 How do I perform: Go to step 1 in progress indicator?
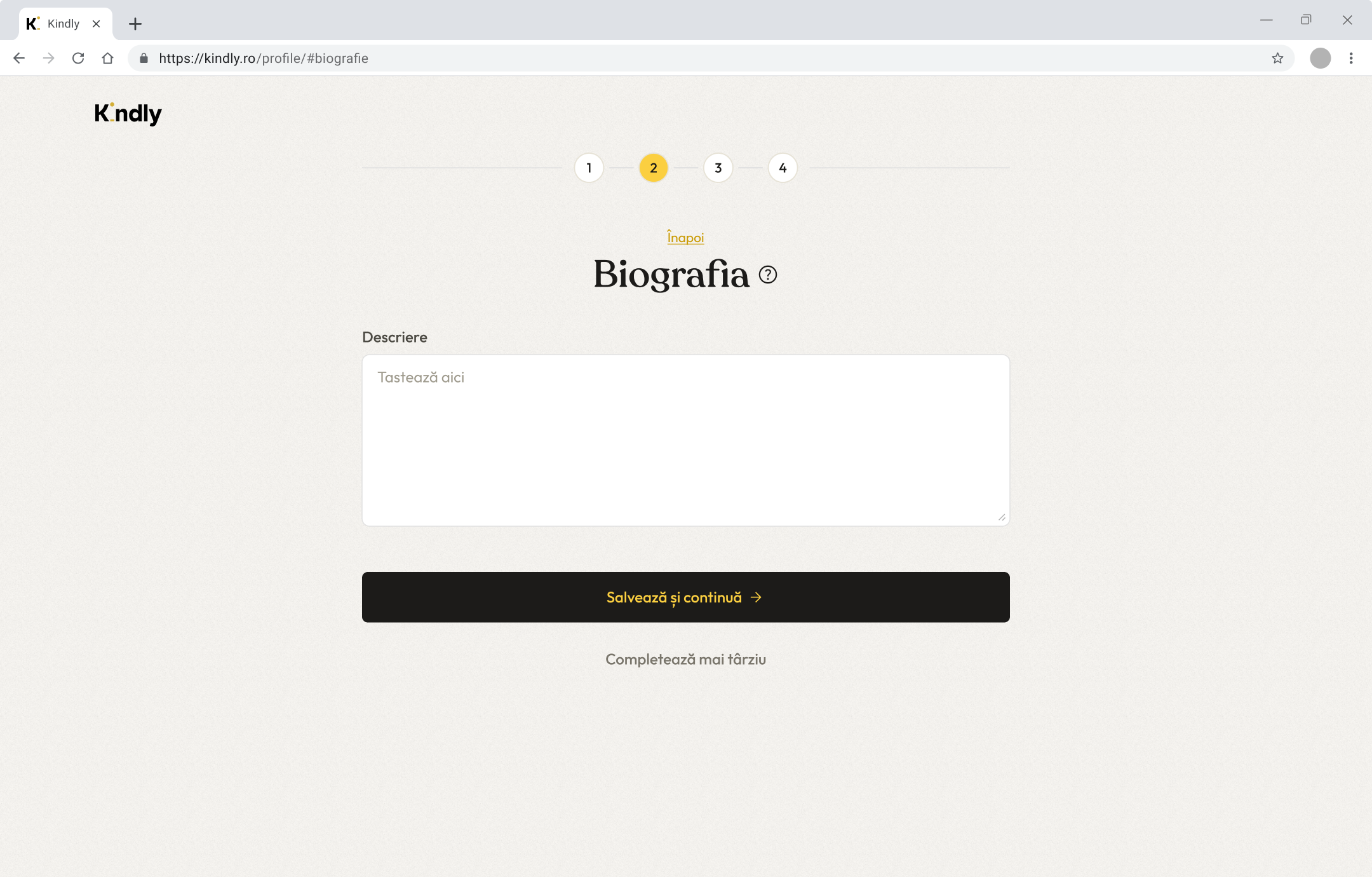click(x=589, y=168)
